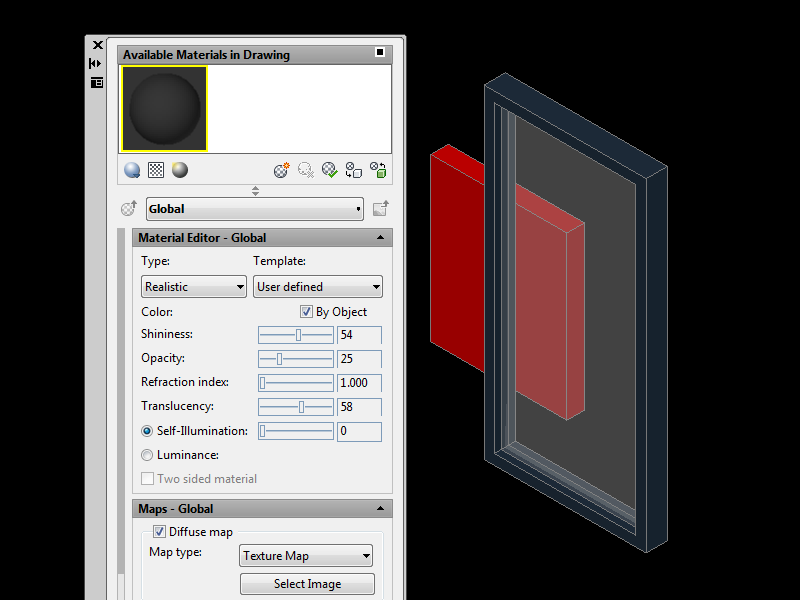Click the swatch panel resize arrows

[255, 191]
